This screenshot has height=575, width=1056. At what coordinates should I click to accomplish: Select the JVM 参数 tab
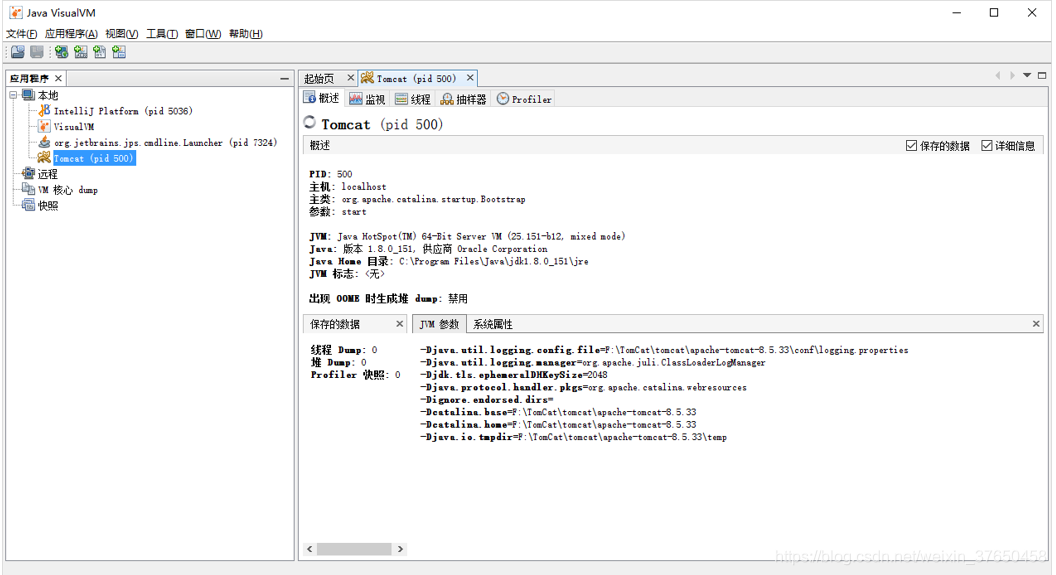439,324
